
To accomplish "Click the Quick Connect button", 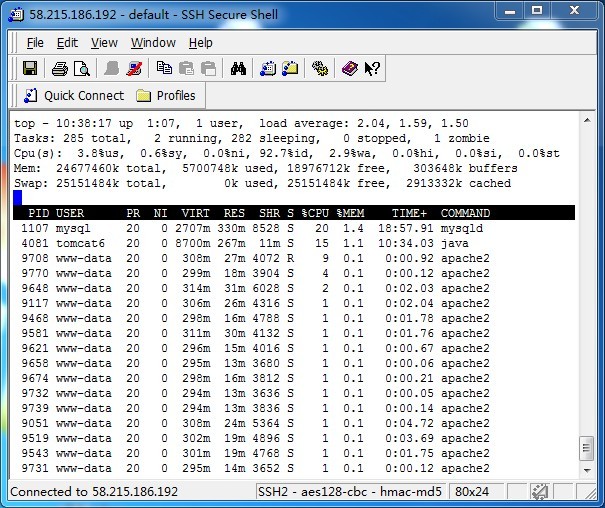I will pos(74,96).
